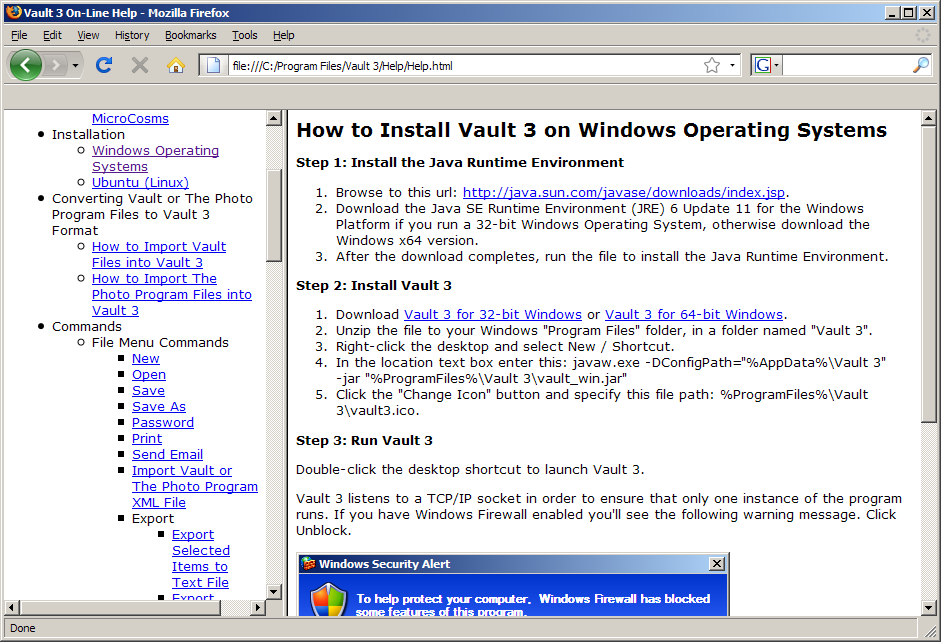Open the Save command help link
The image size is (941, 642).
[148, 391]
